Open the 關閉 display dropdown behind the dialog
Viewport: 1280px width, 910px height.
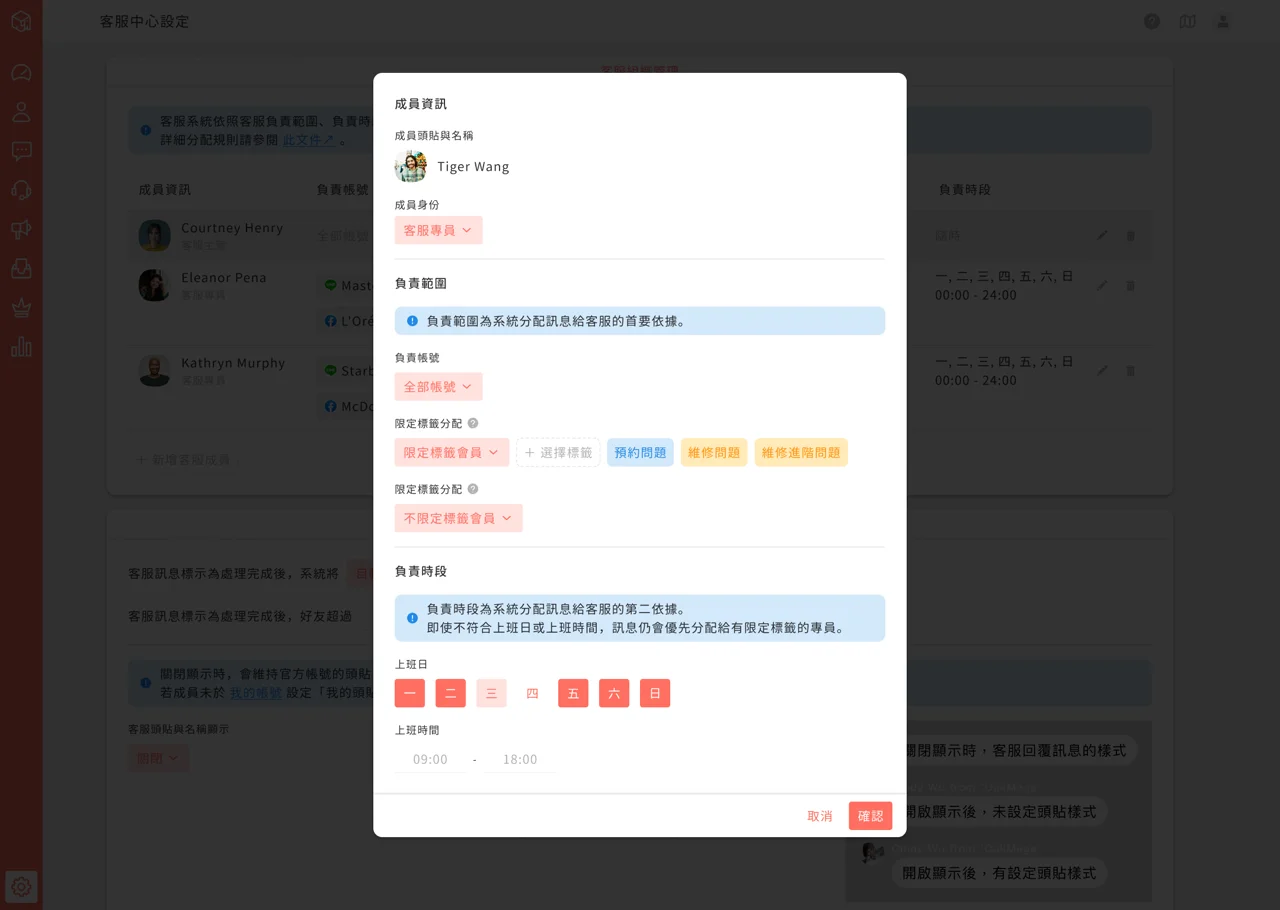(158, 758)
